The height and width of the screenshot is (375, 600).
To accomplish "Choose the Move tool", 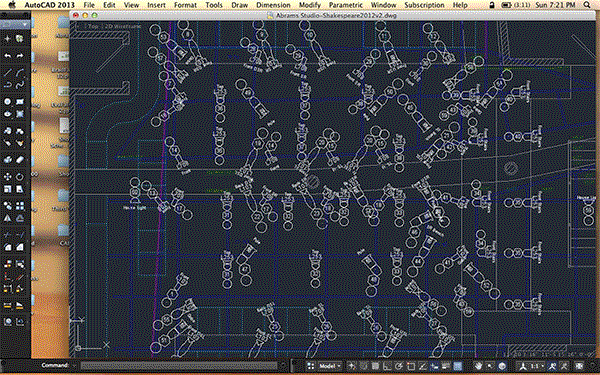I will (x=8, y=176).
